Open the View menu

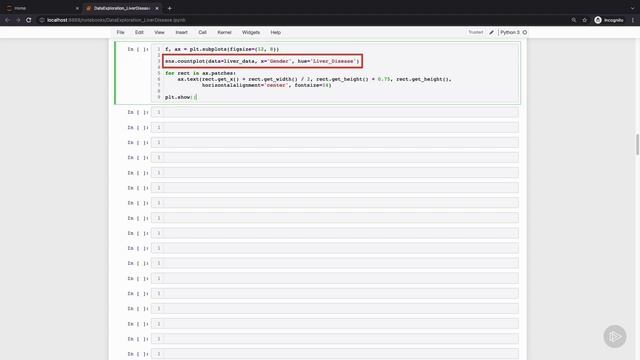[159, 32]
